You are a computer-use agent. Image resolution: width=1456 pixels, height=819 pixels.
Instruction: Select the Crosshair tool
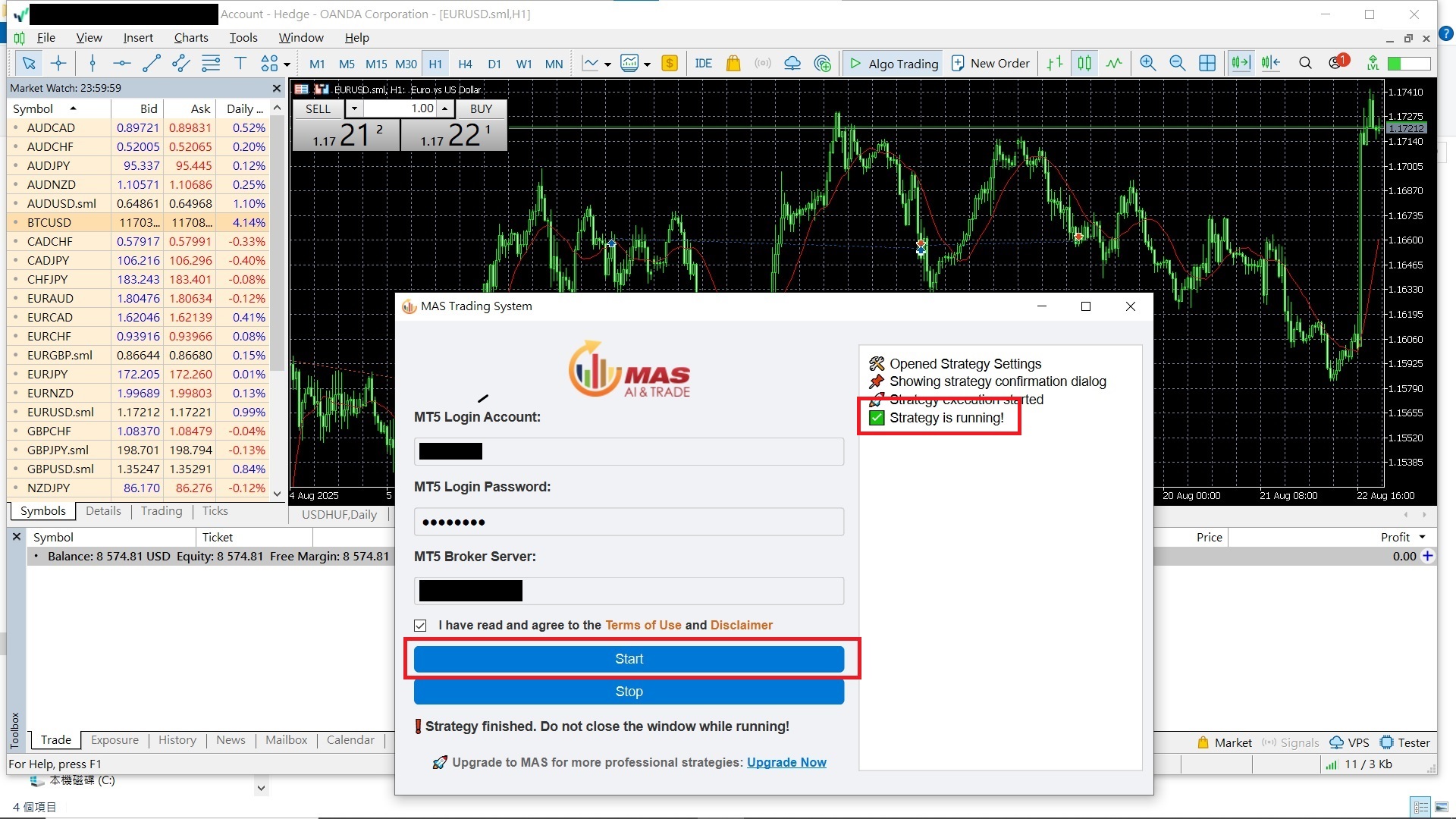click(58, 63)
